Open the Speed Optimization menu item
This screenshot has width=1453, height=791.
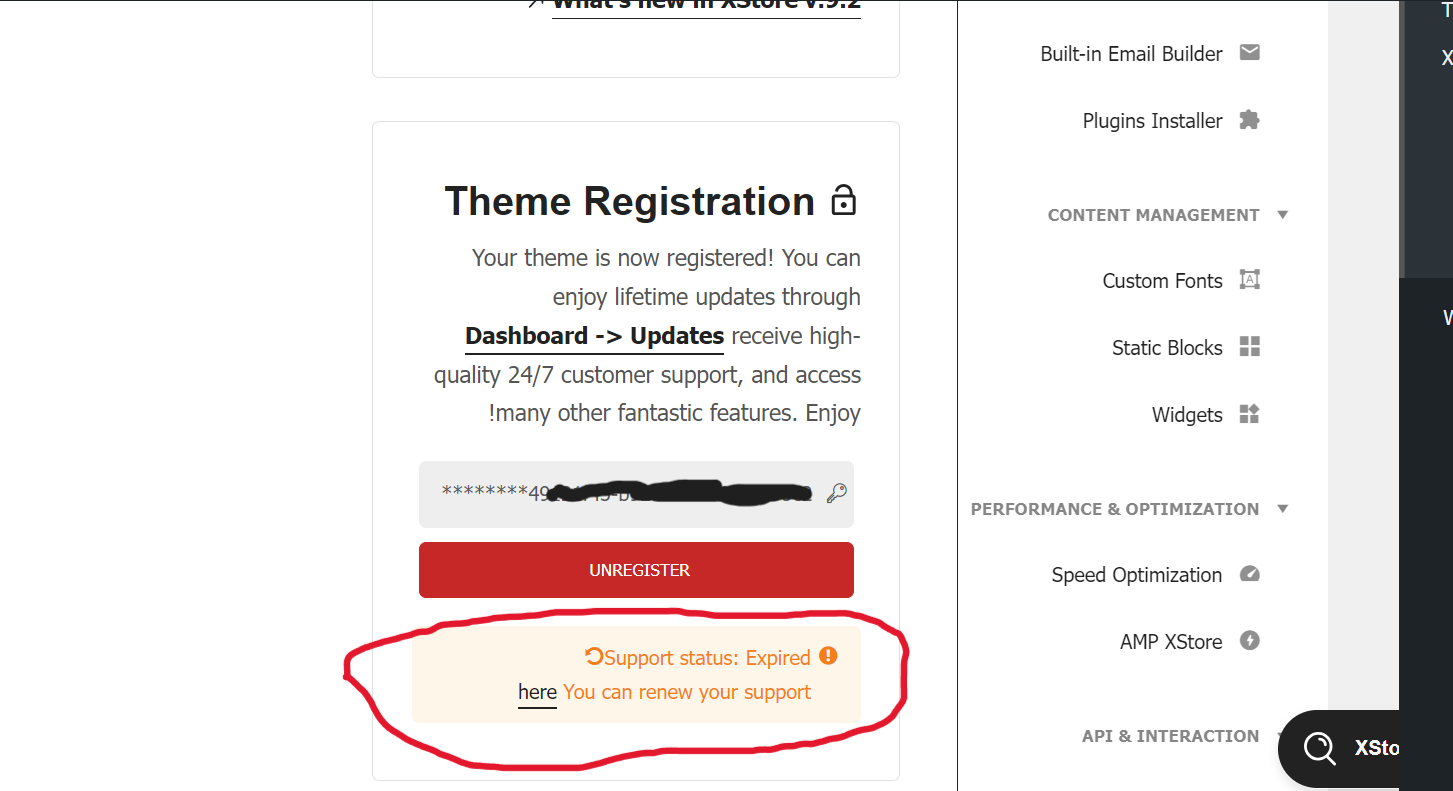point(1136,575)
